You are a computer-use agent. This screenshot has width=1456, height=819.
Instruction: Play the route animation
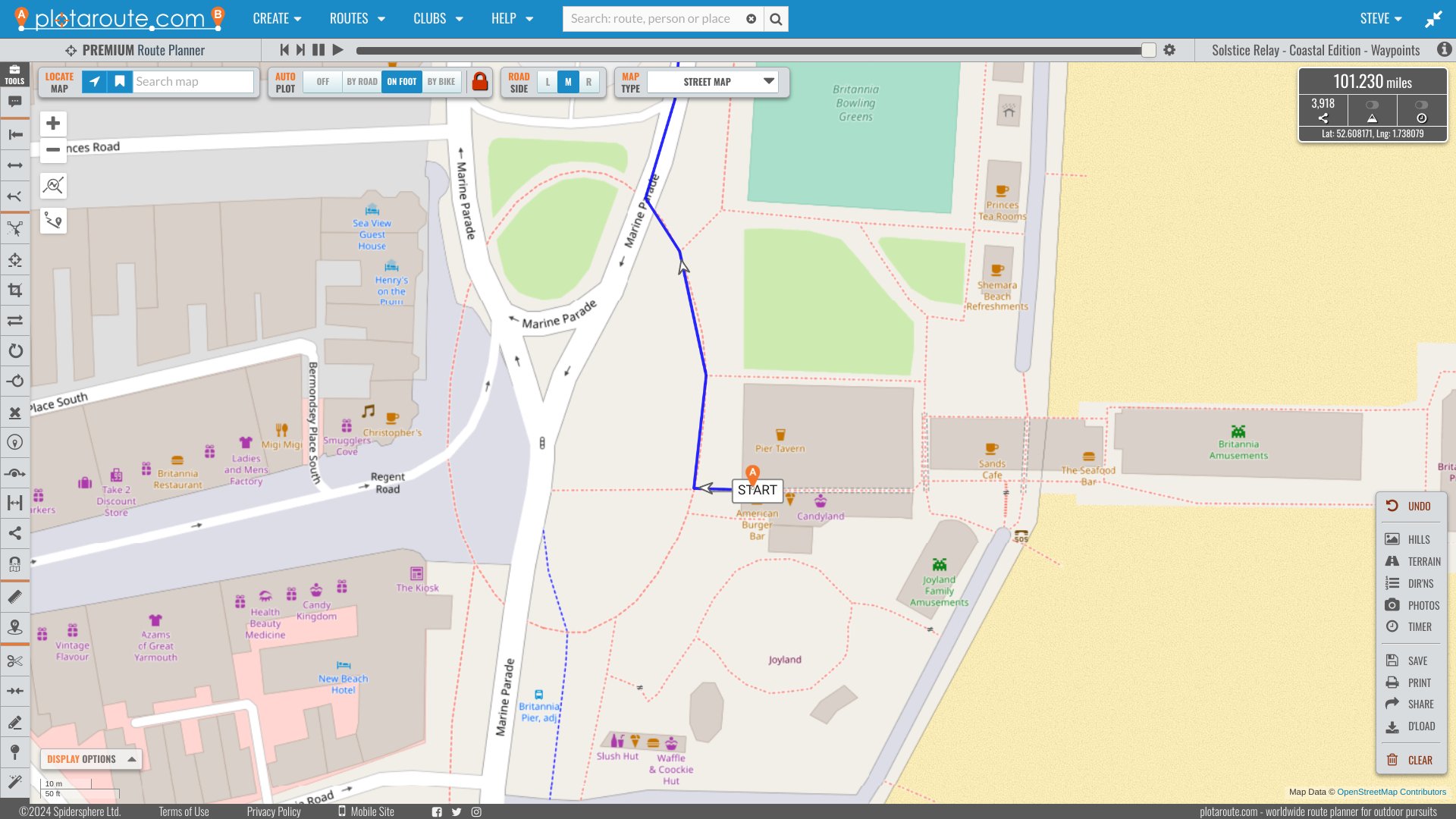[x=338, y=50]
